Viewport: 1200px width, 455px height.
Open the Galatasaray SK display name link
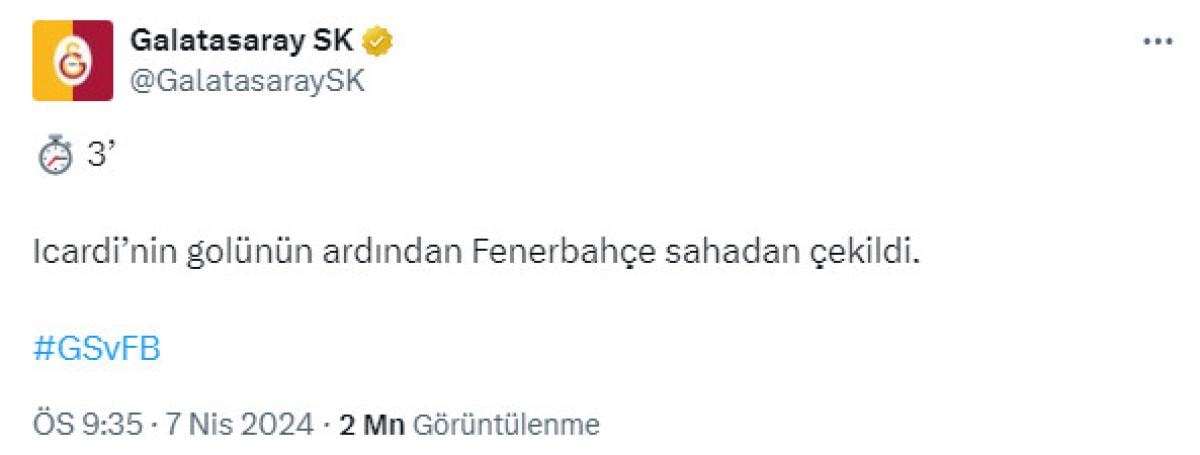tap(241, 41)
